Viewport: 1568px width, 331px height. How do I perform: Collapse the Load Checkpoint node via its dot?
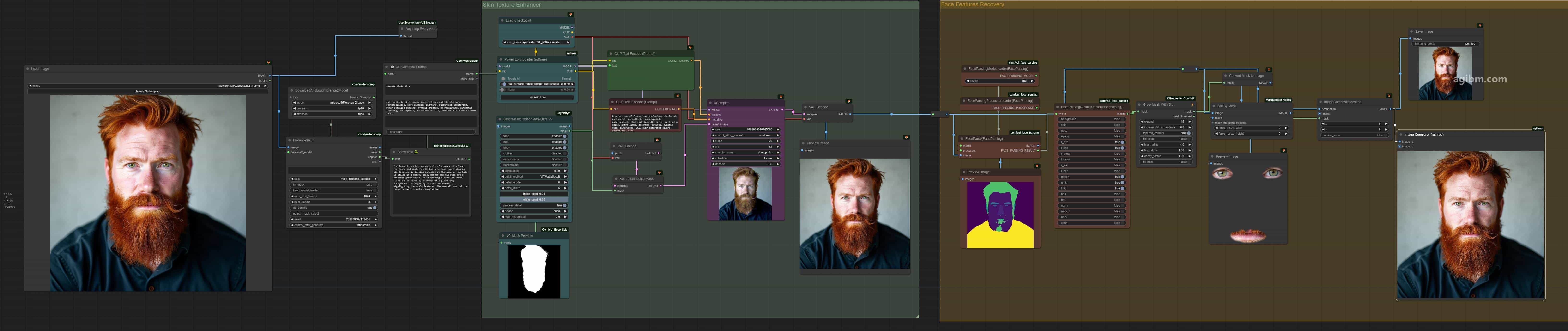click(502, 21)
